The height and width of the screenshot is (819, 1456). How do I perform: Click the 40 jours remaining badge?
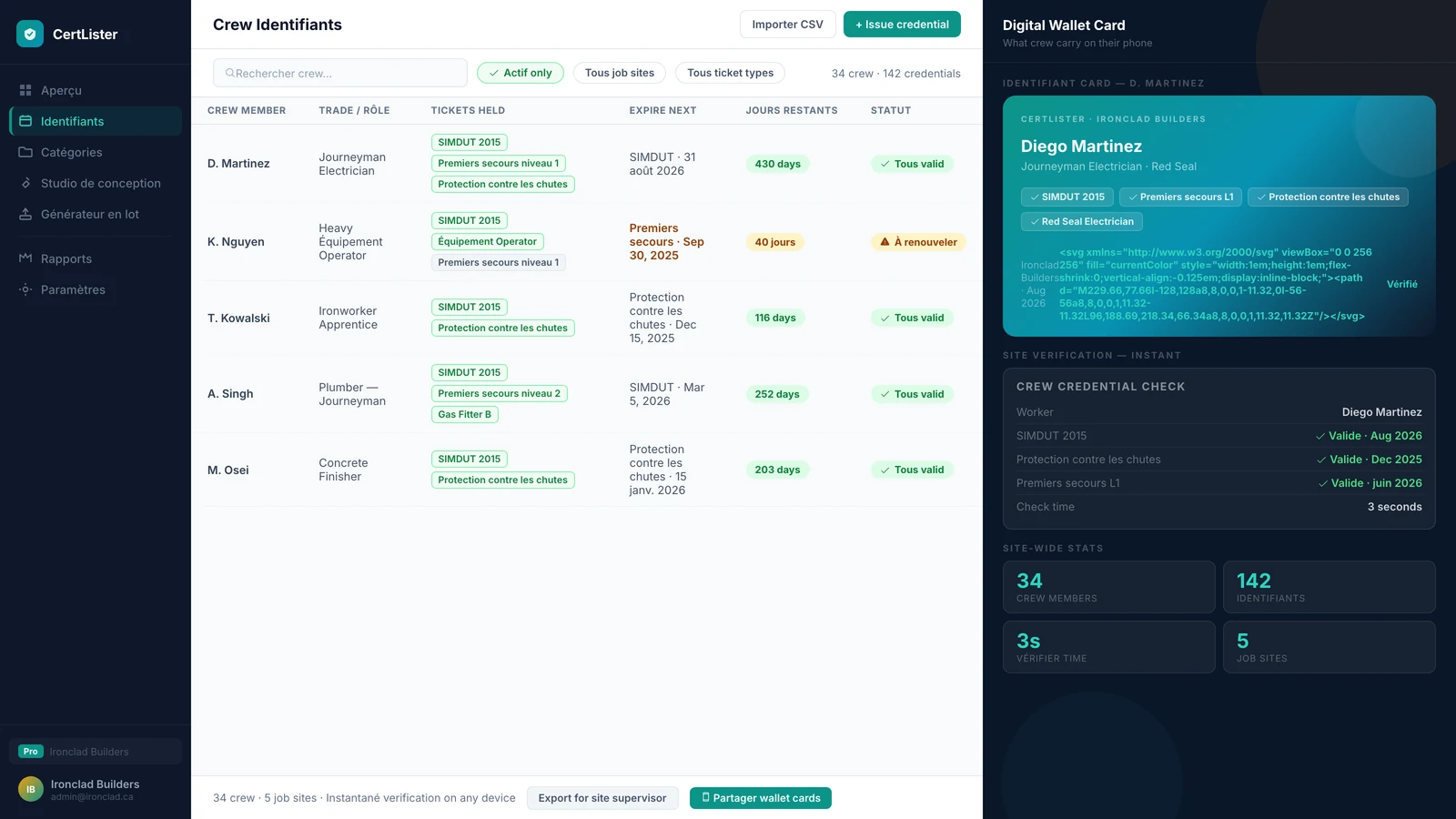pos(775,242)
